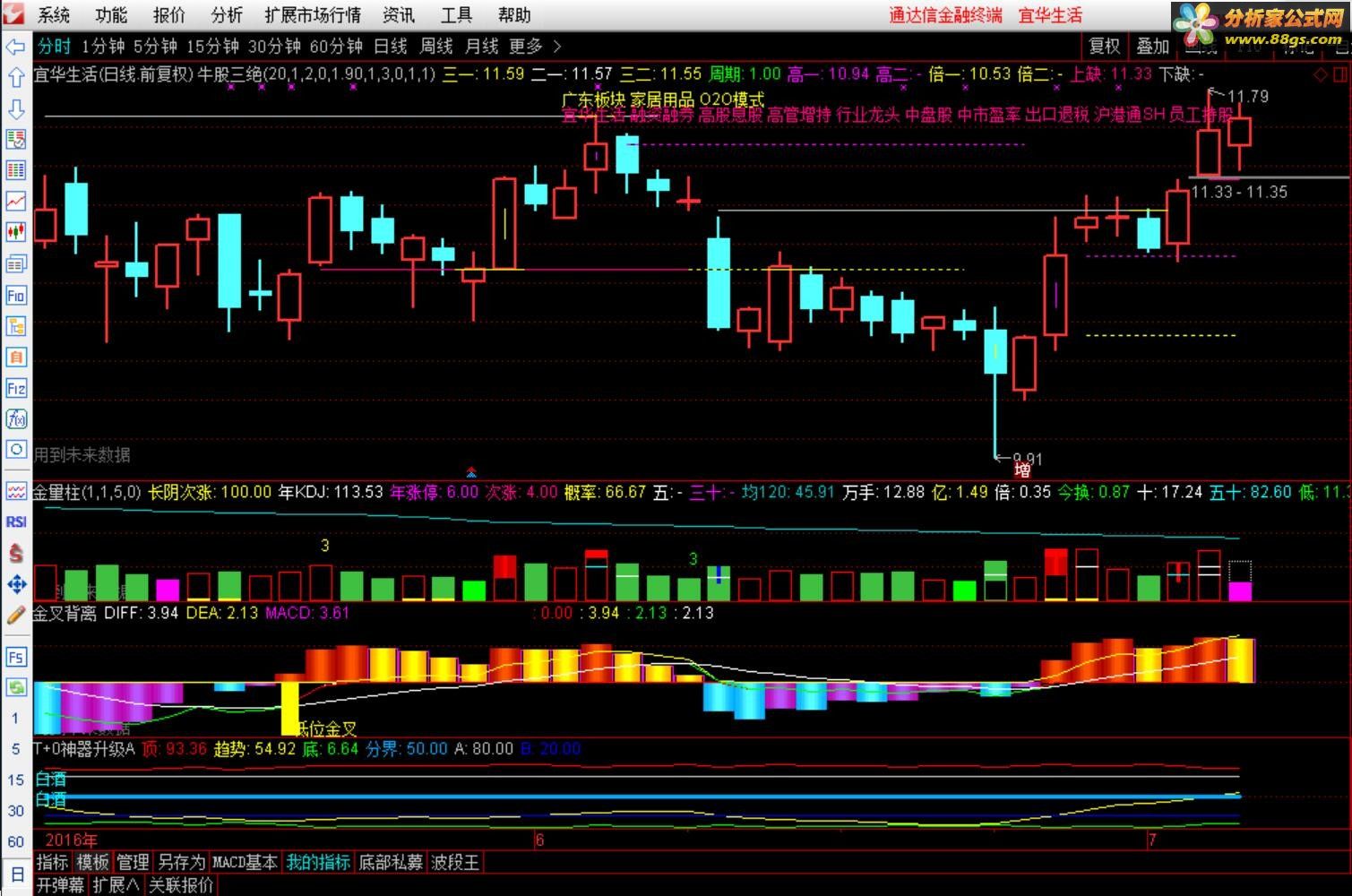Select the 底部私募 indicator tab
The width and height of the screenshot is (1352, 896).
[391, 863]
